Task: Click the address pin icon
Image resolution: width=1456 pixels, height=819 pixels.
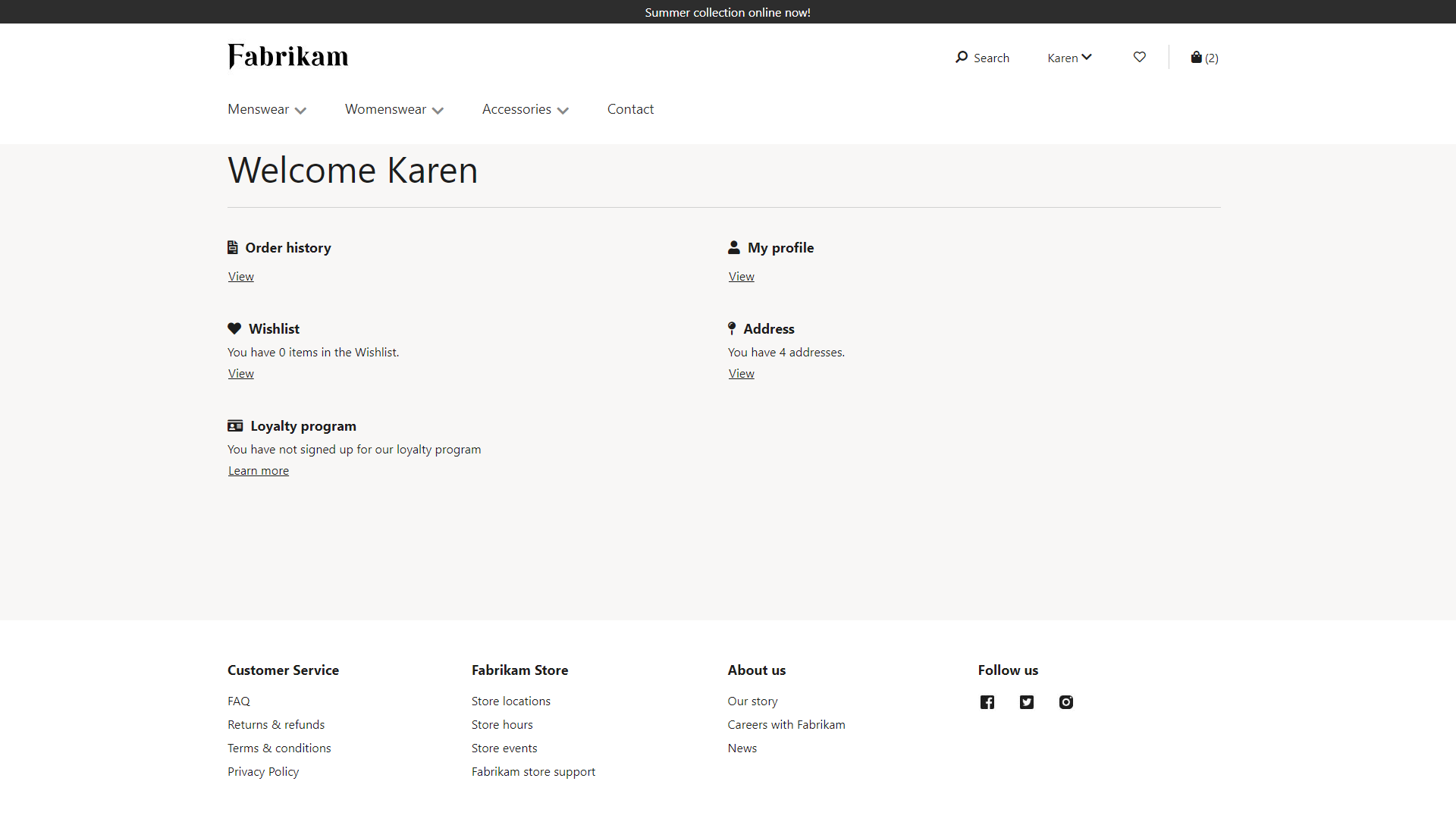Action: (732, 328)
